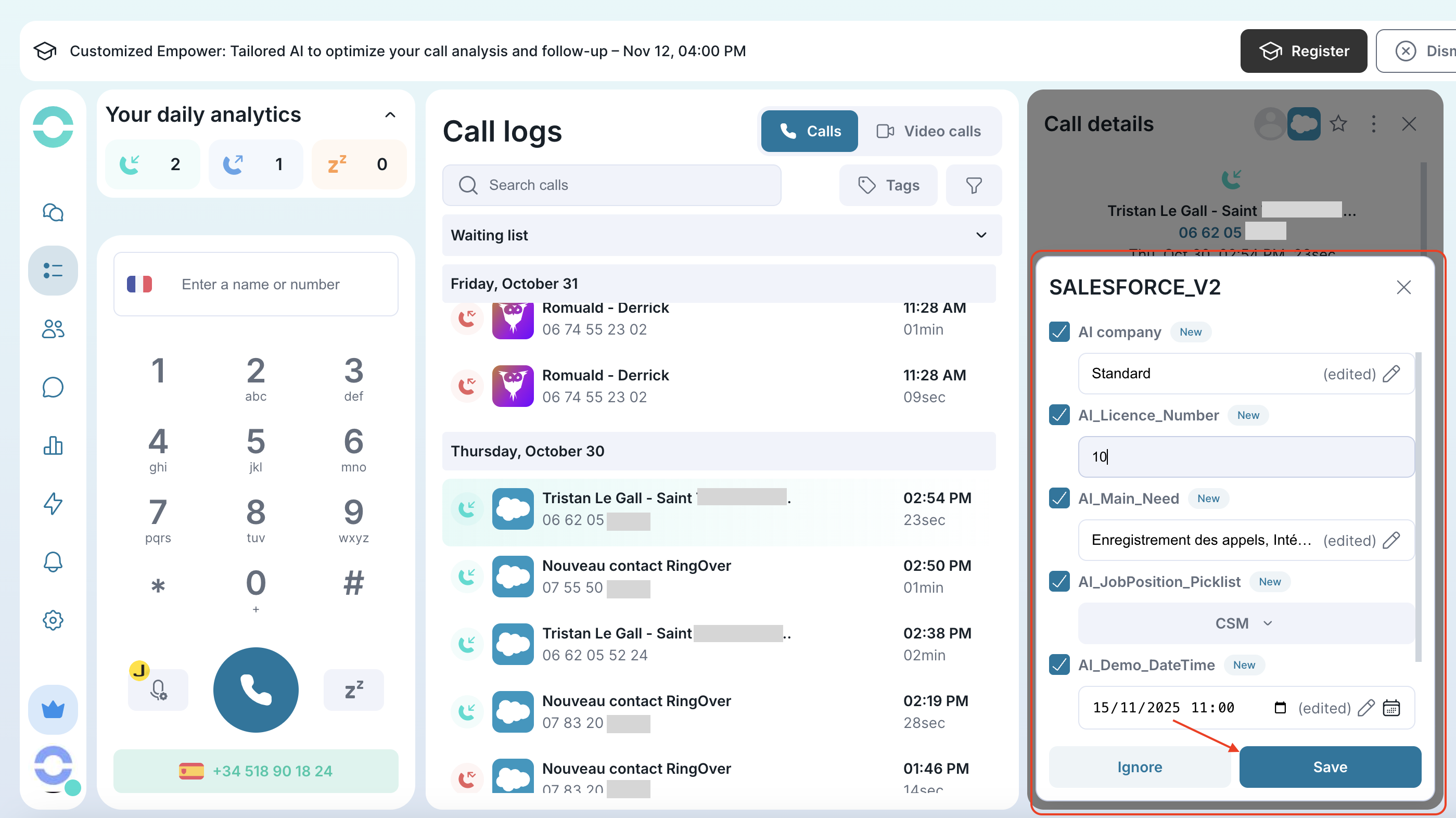1456x818 pixels.
Task: Click the lightning bolt sidebar icon
Action: [x=53, y=503]
